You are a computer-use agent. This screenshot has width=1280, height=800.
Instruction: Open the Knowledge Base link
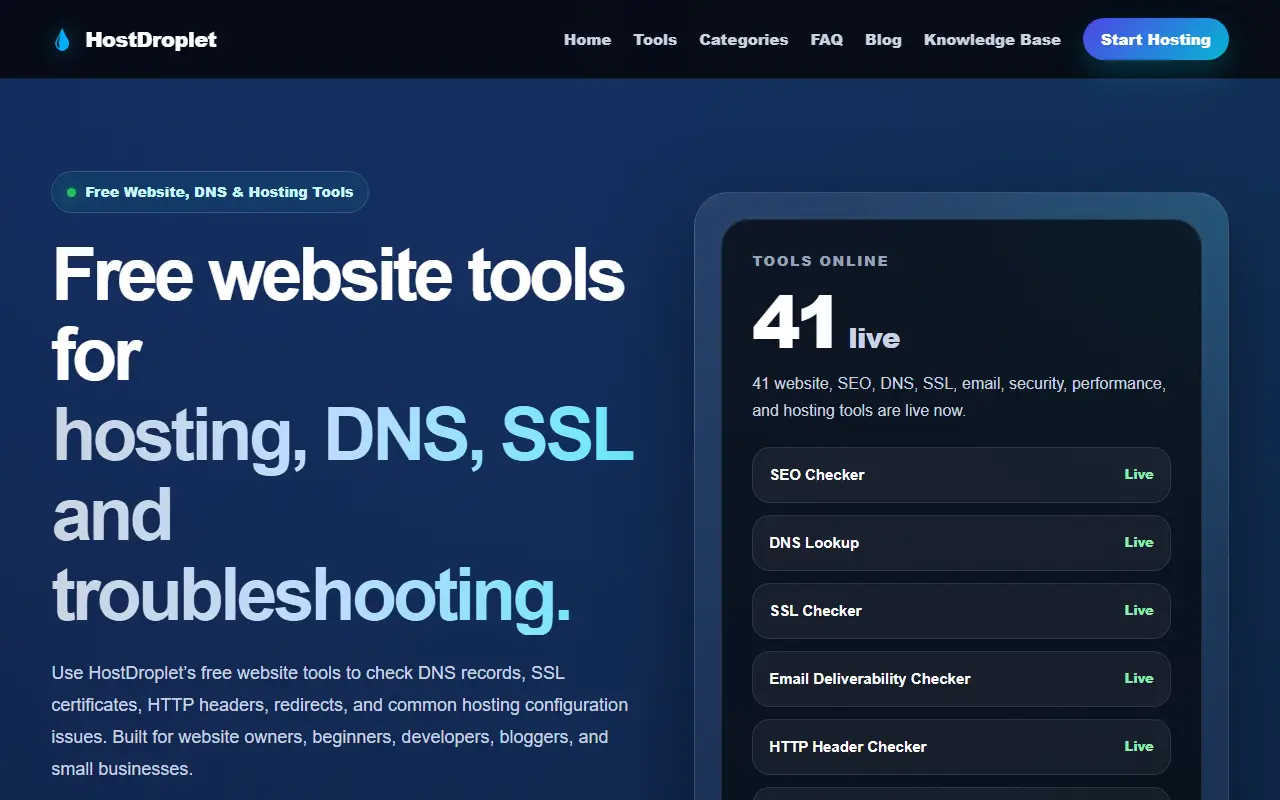[992, 40]
